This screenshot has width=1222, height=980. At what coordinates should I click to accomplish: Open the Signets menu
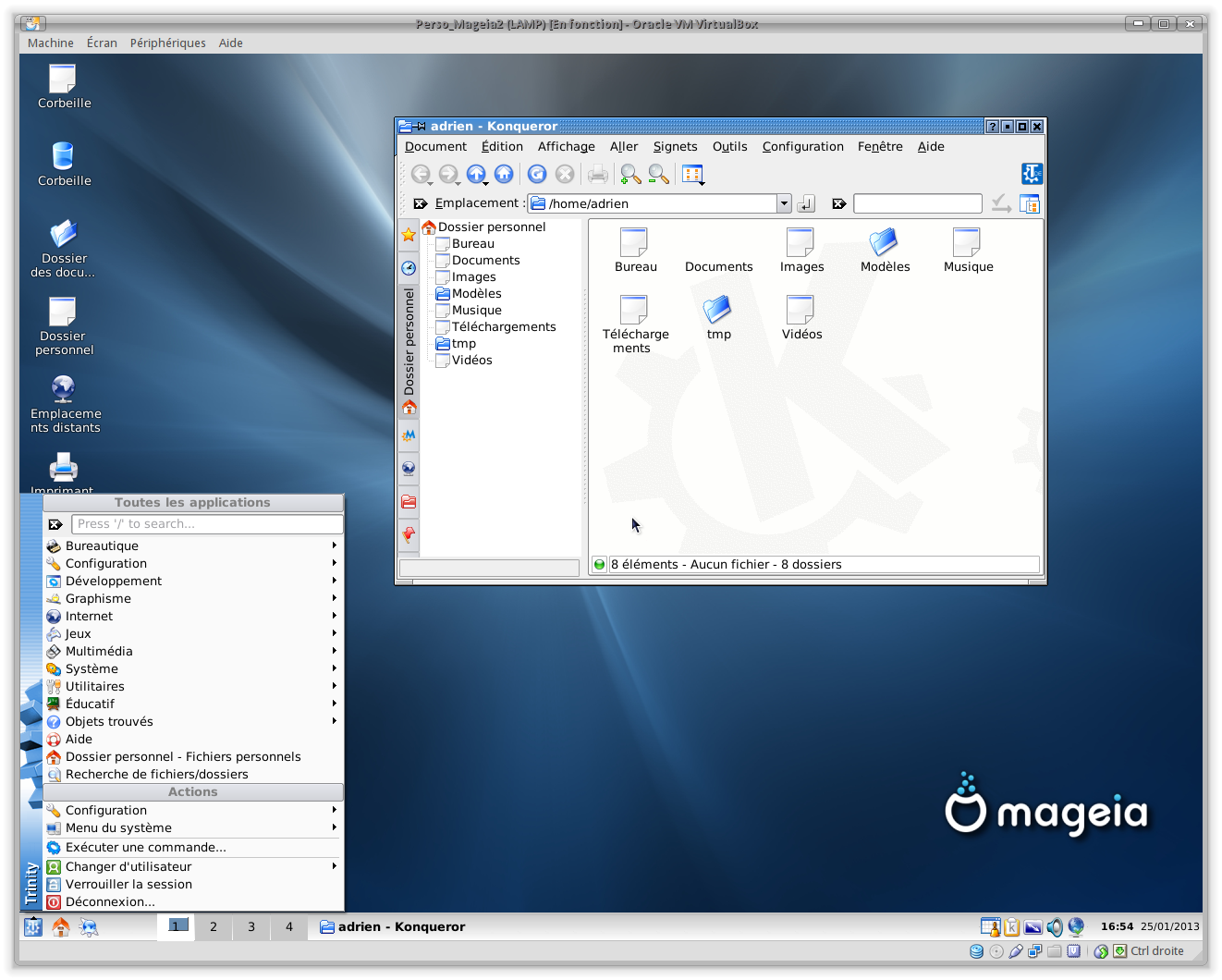point(675,147)
